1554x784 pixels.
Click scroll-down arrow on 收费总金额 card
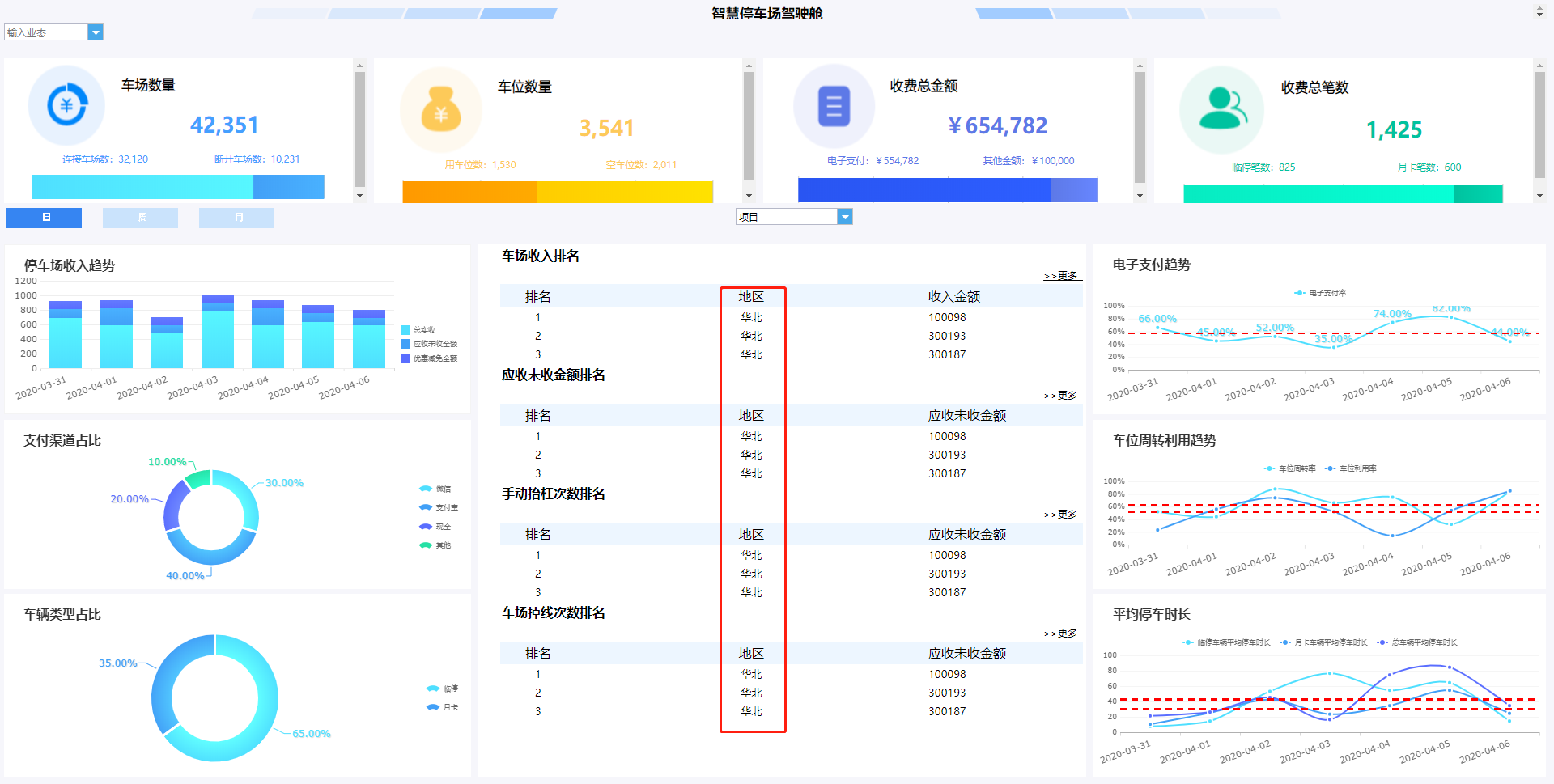click(x=1140, y=196)
